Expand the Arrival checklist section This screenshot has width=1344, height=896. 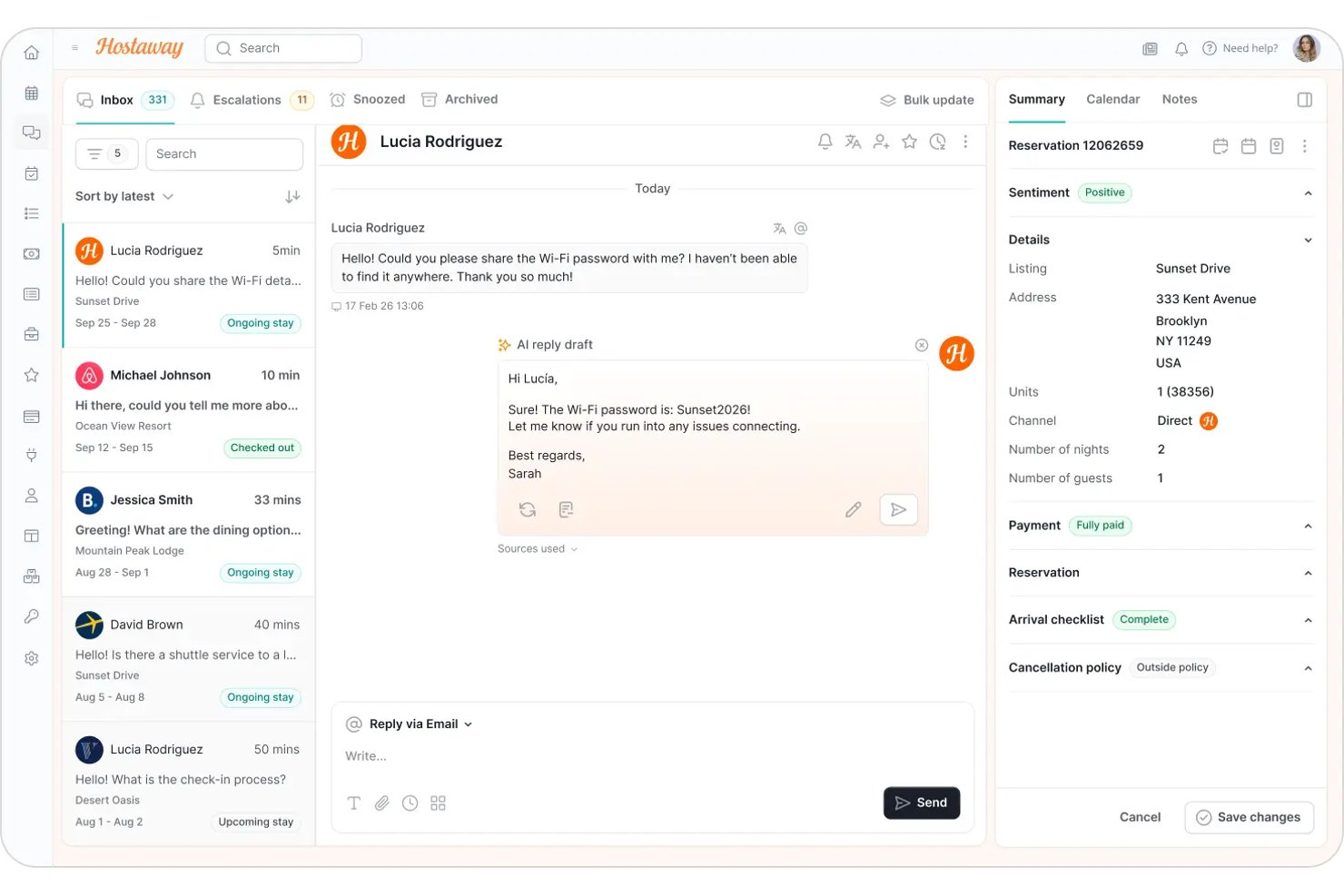[1309, 621]
